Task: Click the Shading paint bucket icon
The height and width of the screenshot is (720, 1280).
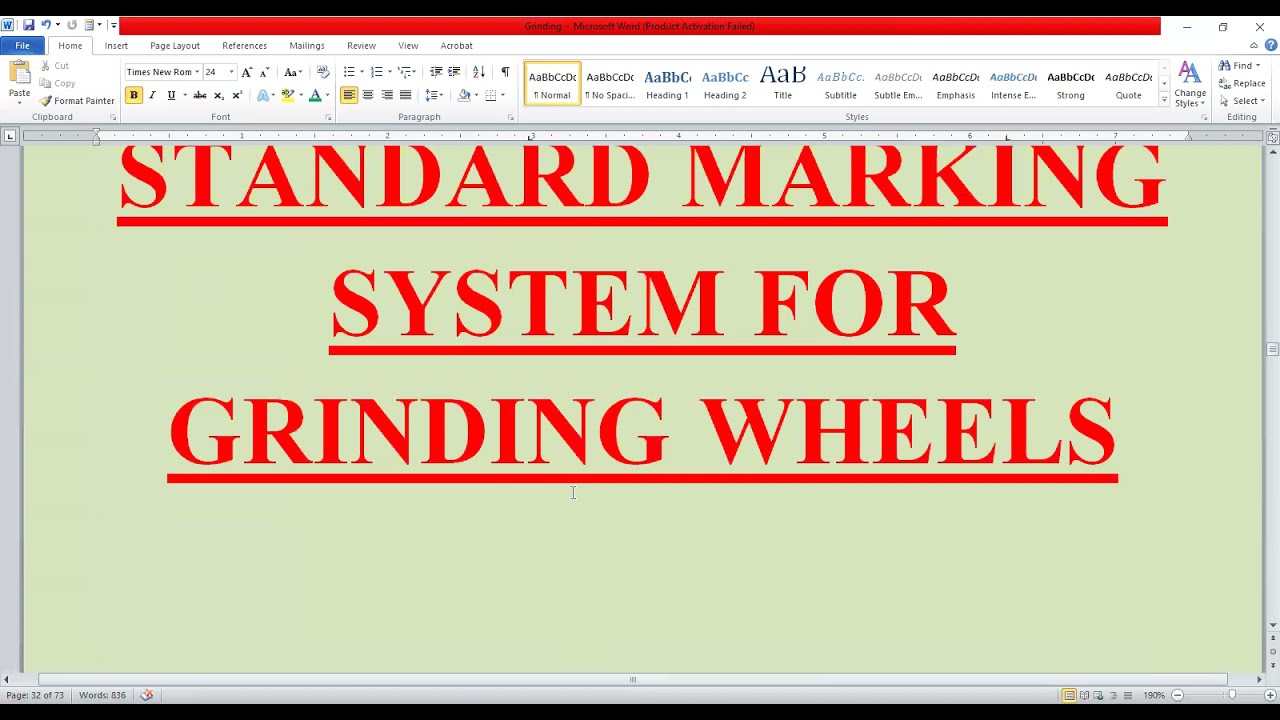Action: [x=464, y=95]
